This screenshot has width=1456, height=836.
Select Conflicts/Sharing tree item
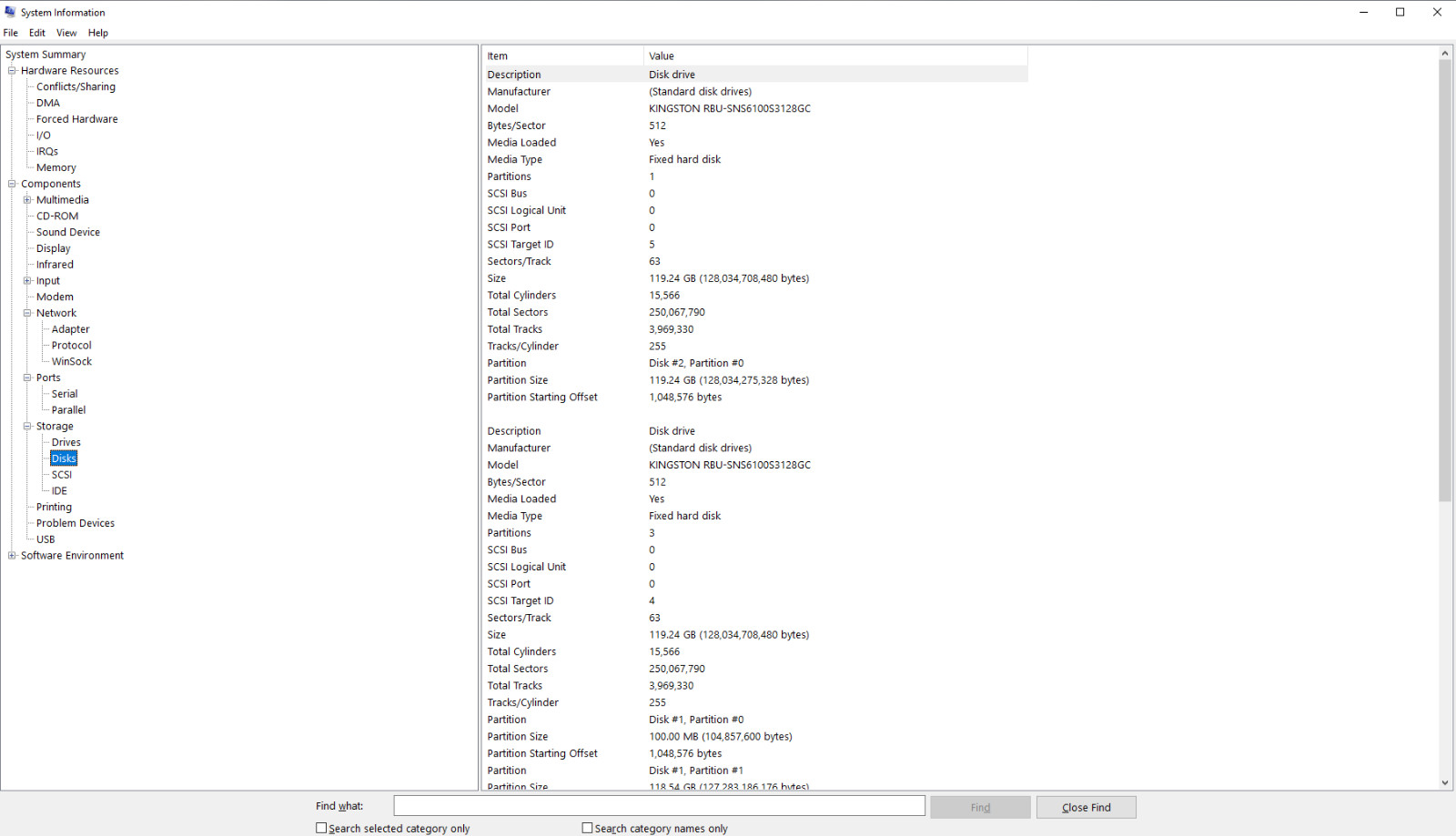pyautogui.click(x=76, y=86)
